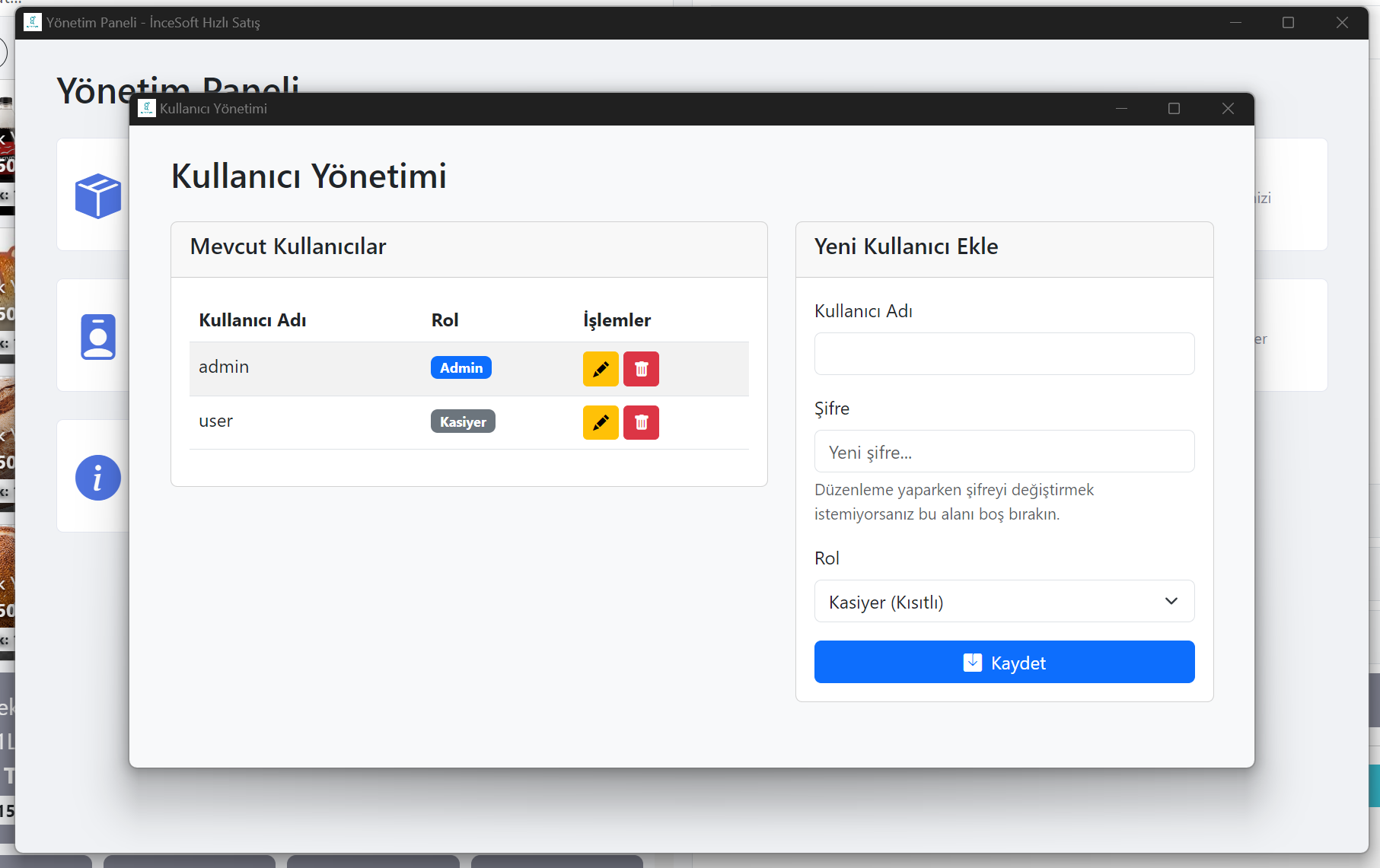This screenshot has height=868, width=1380.
Task: Click the blue info circle icon
Action: point(97,478)
